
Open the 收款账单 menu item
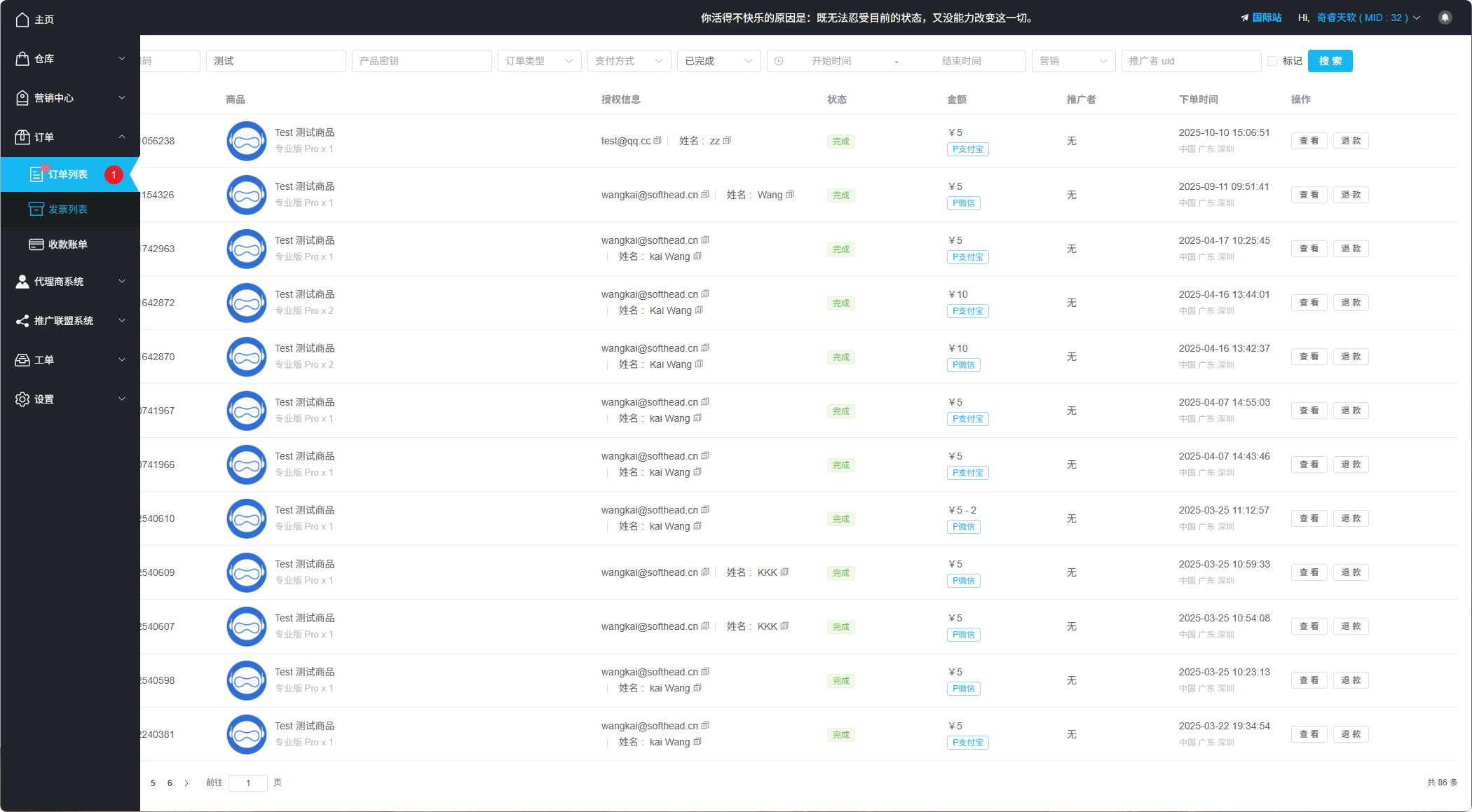pyautogui.click(x=68, y=244)
